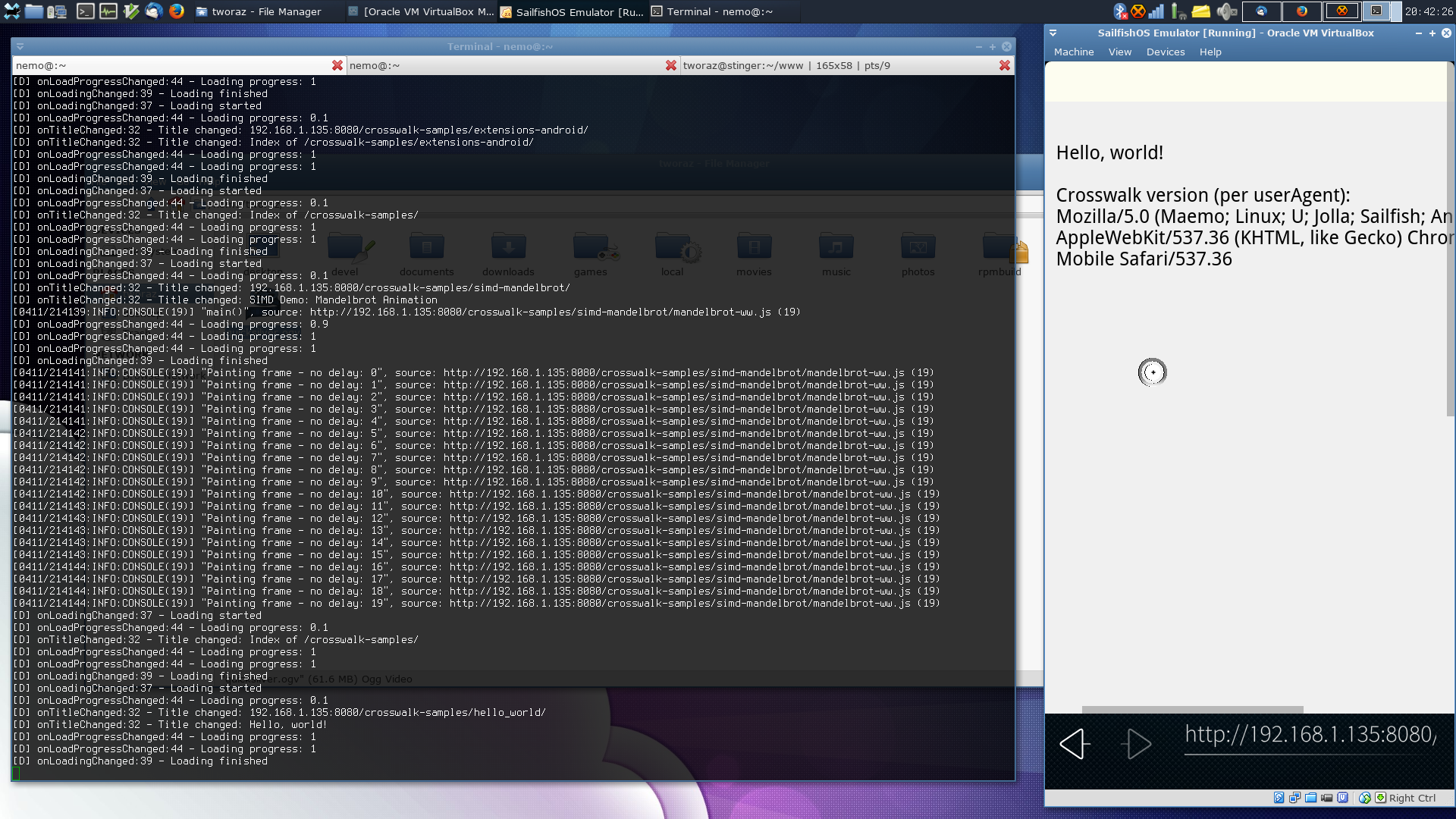Viewport: 1456px width, 819px height.
Task: Click the "Mobile Safari/537.36" text line
Action: pyautogui.click(x=1144, y=259)
